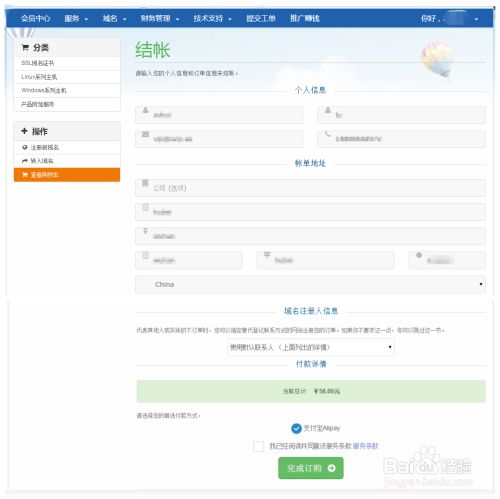Focus the state/province field in address row
This screenshot has width=500, height=499.
point(325,260)
